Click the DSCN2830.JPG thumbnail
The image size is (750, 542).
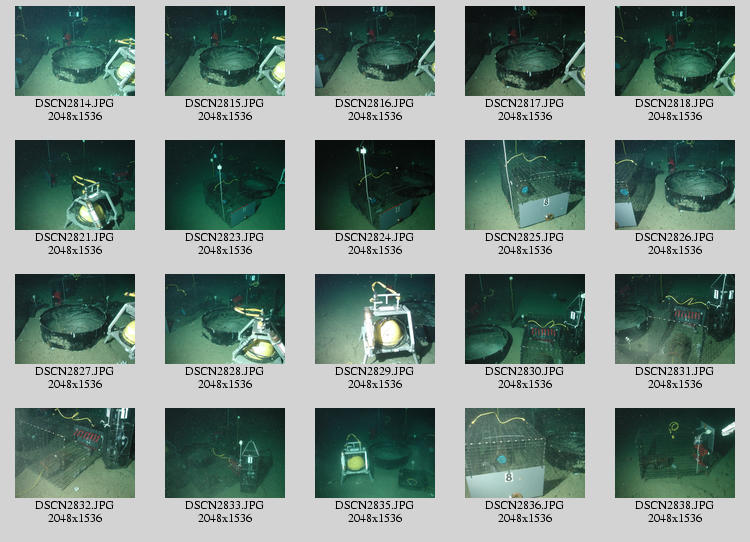point(525,319)
